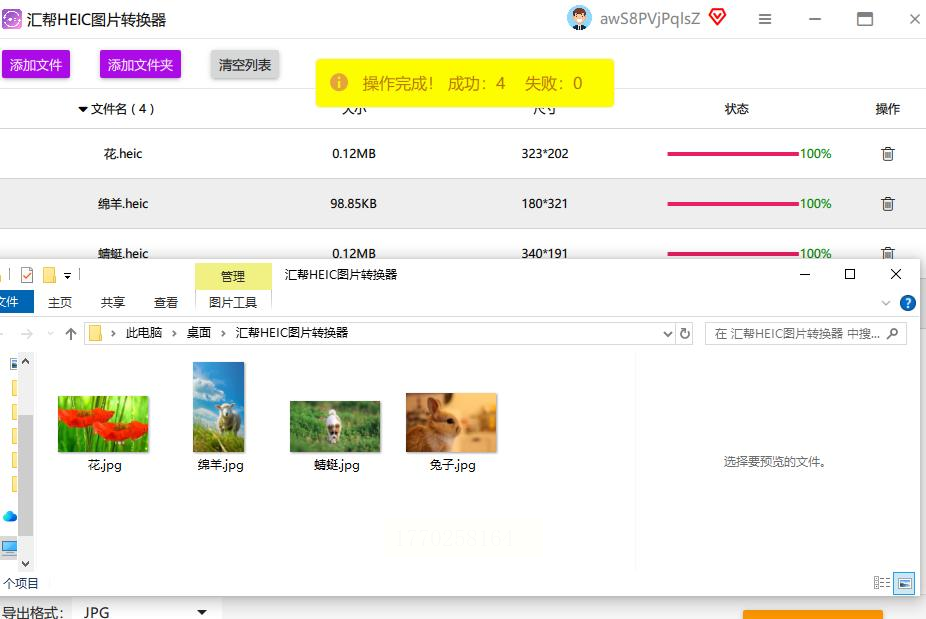Go up one folder level arrow

pos(71,334)
